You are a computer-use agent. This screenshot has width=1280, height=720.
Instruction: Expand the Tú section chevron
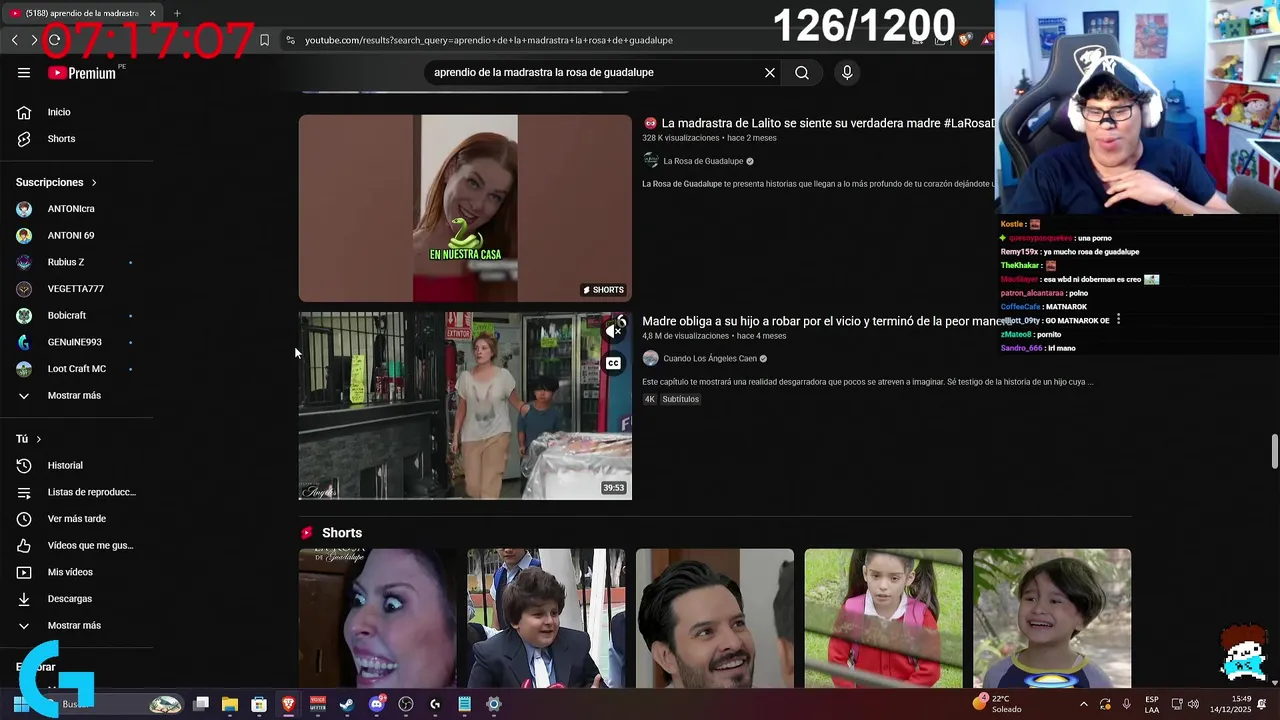pyautogui.click(x=39, y=439)
